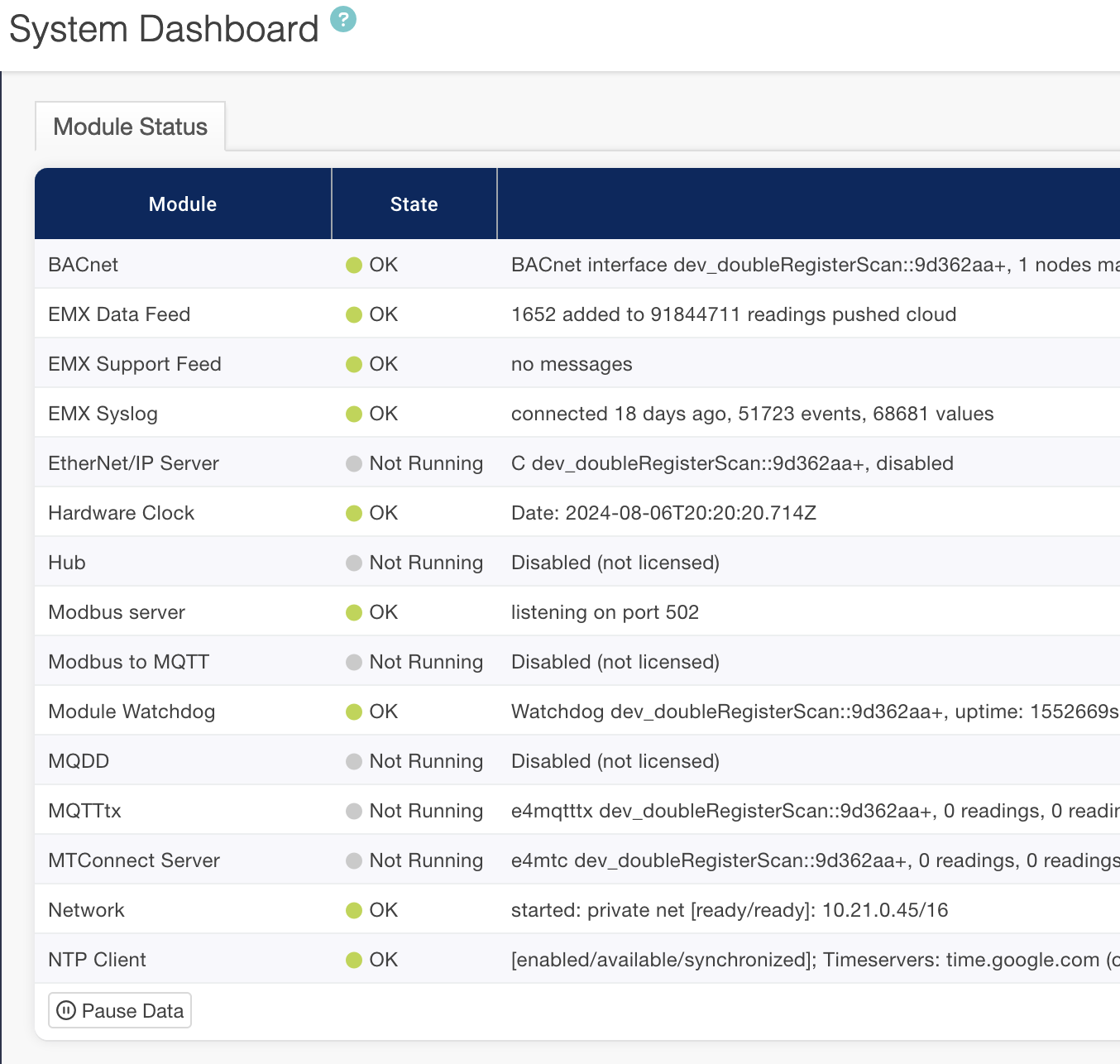Select the EMX Support Feed module name
This screenshot has height=1064, width=1120.
point(135,364)
